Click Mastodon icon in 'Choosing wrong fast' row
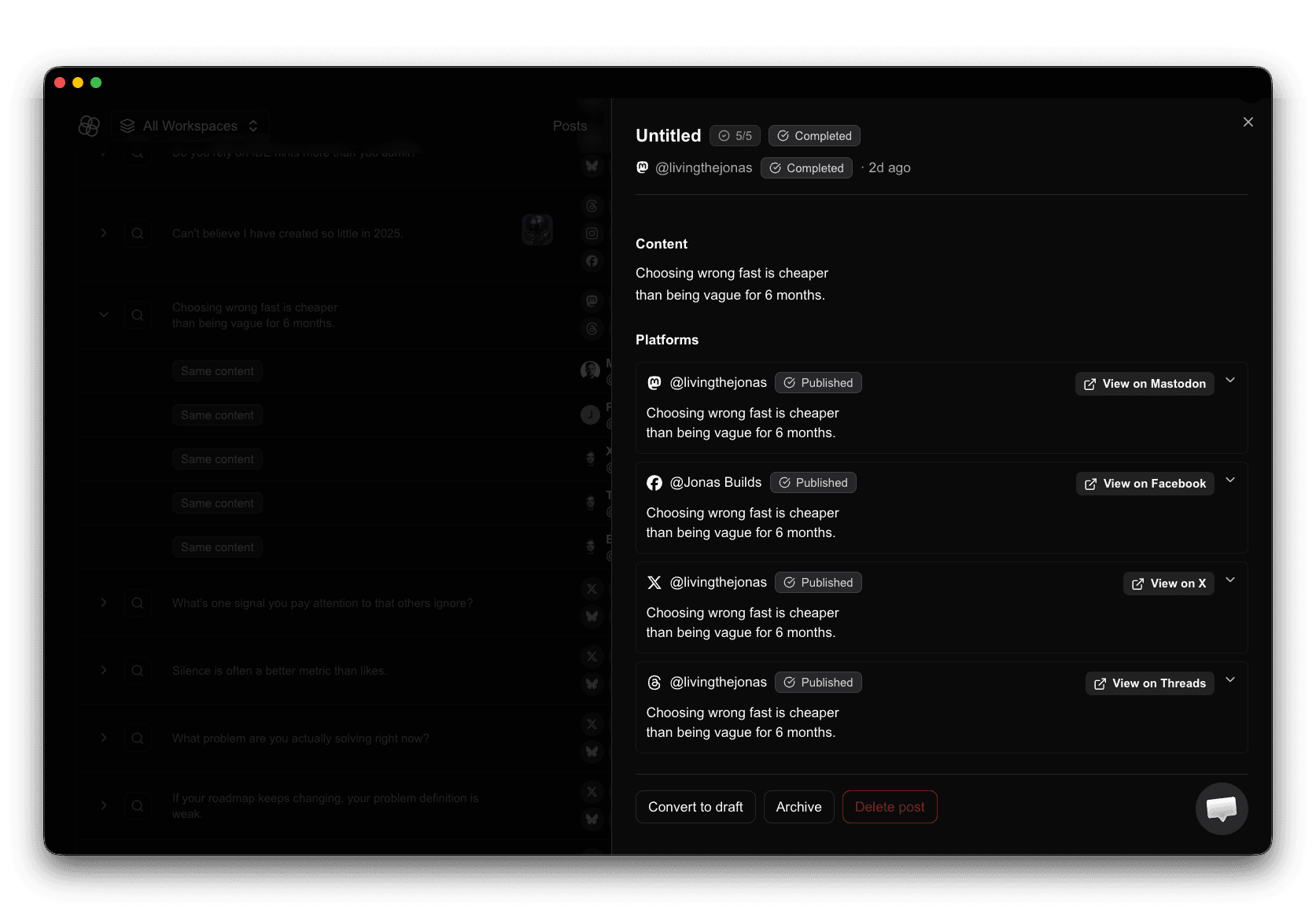The image size is (1316, 913). pos(592,300)
